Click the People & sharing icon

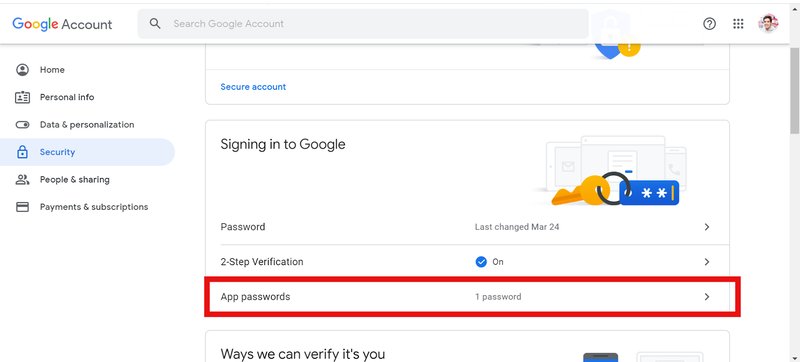pyautogui.click(x=22, y=179)
